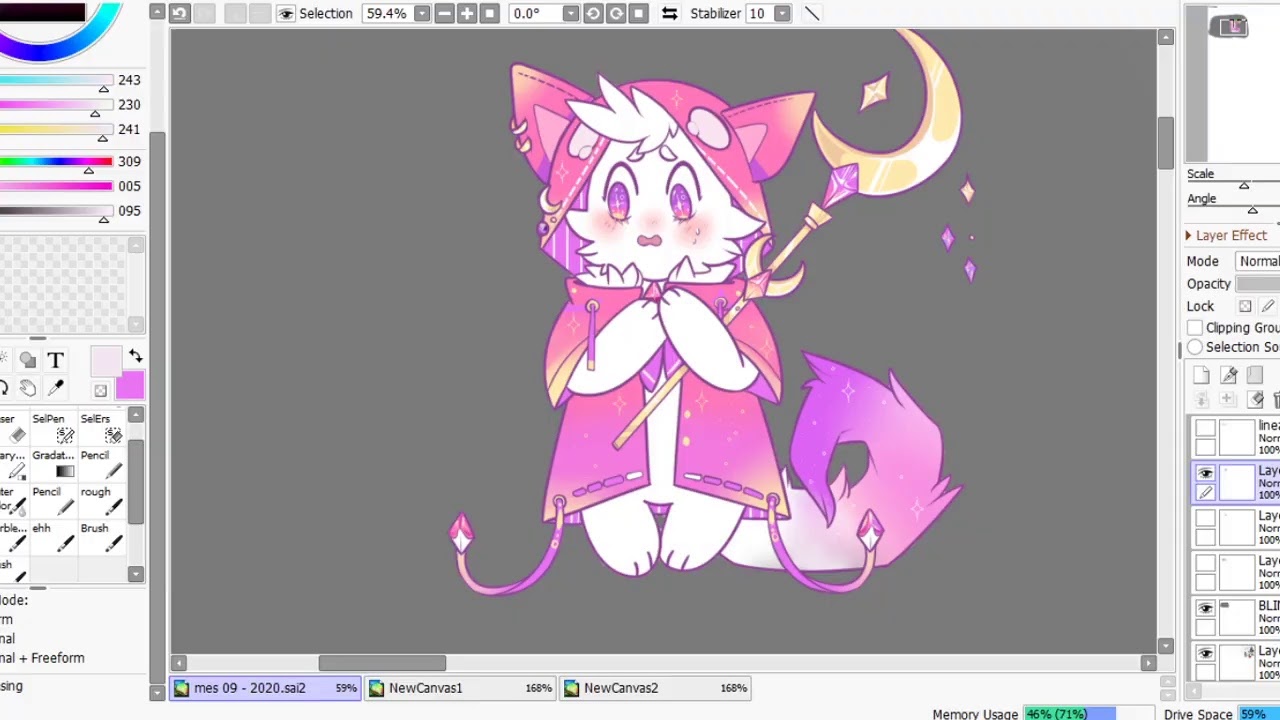The height and width of the screenshot is (720, 1280).
Task: Create a new linework layer
Action: 1229,375
